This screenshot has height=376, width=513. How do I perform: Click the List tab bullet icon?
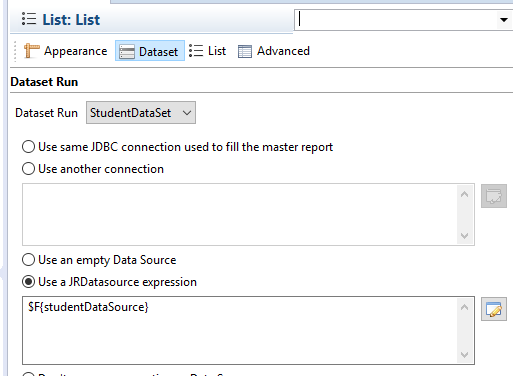coord(196,51)
